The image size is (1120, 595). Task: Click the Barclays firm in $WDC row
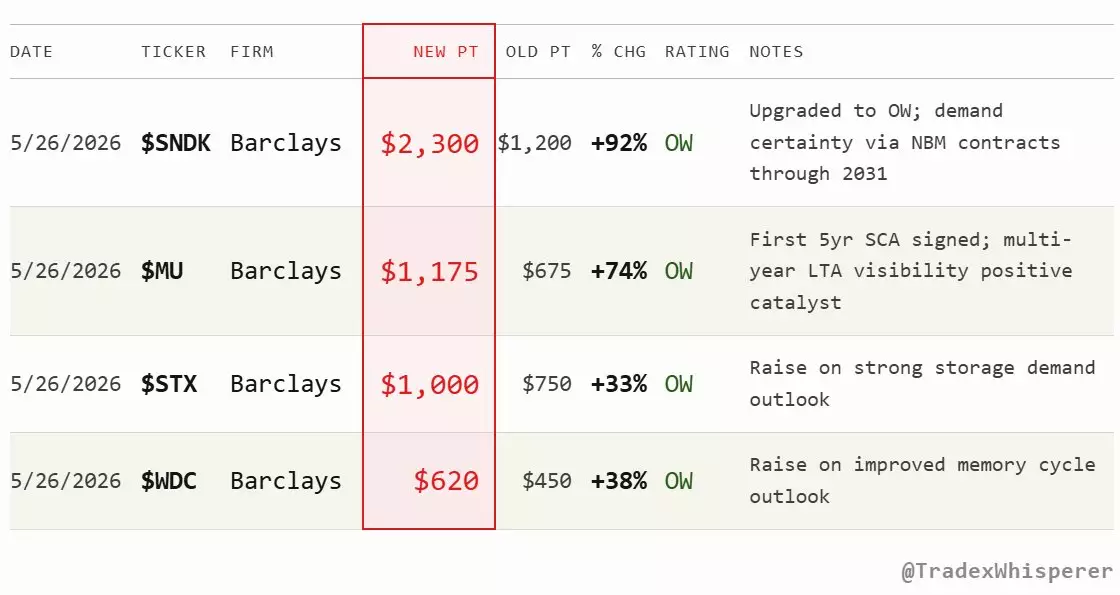[286, 481]
